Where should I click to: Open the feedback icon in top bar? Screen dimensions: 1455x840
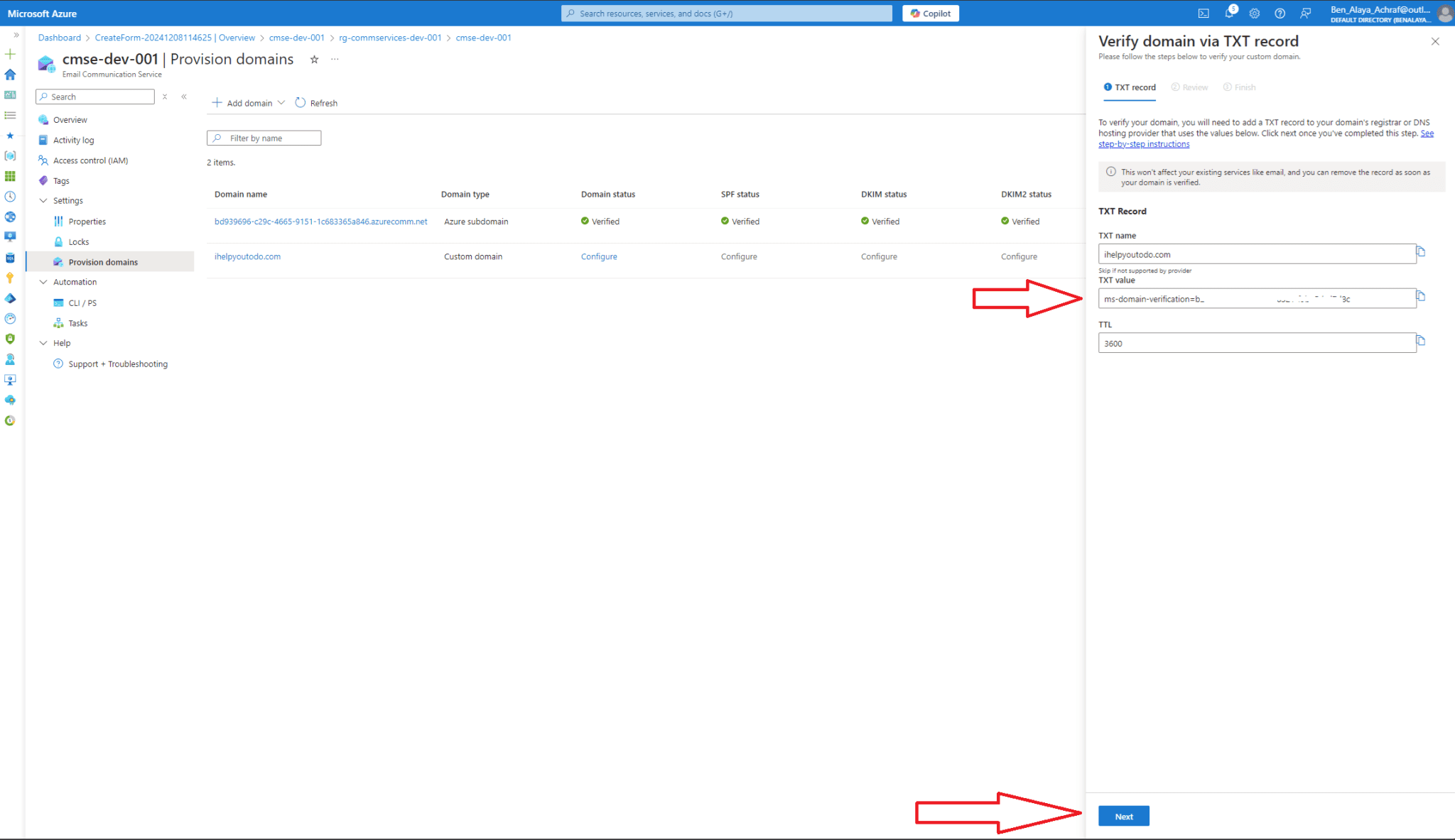pos(1306,13)
